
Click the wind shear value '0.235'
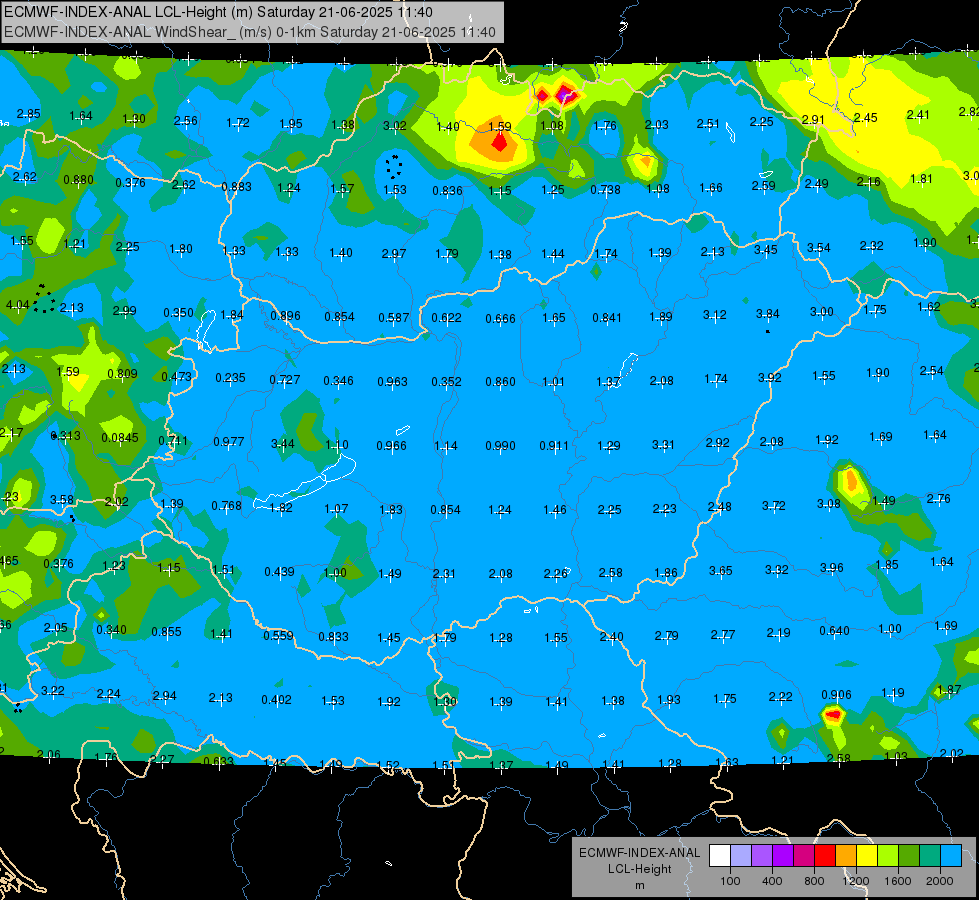coord(230,378)
